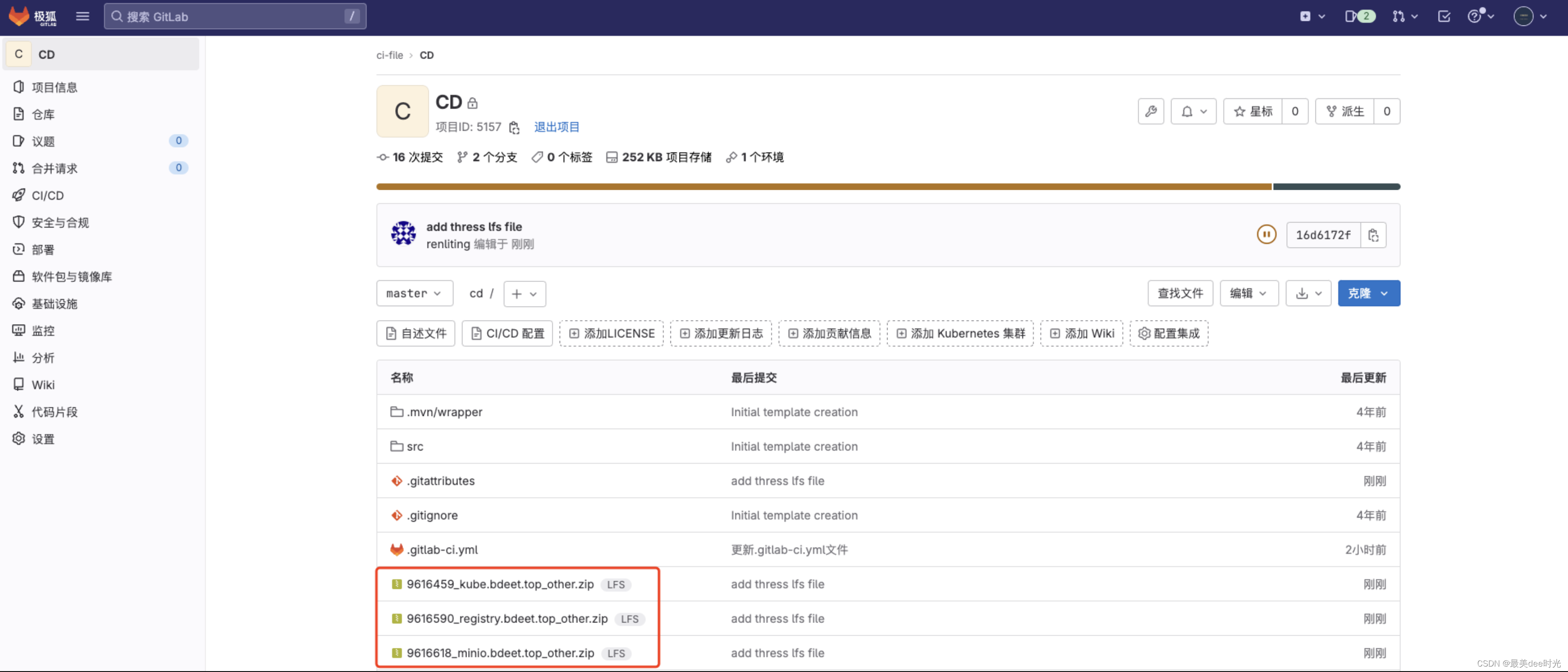The width and height of the screenshot is (1568, 672).
Task: Open the notification bell dropdown
Action: click(1193, 111)
